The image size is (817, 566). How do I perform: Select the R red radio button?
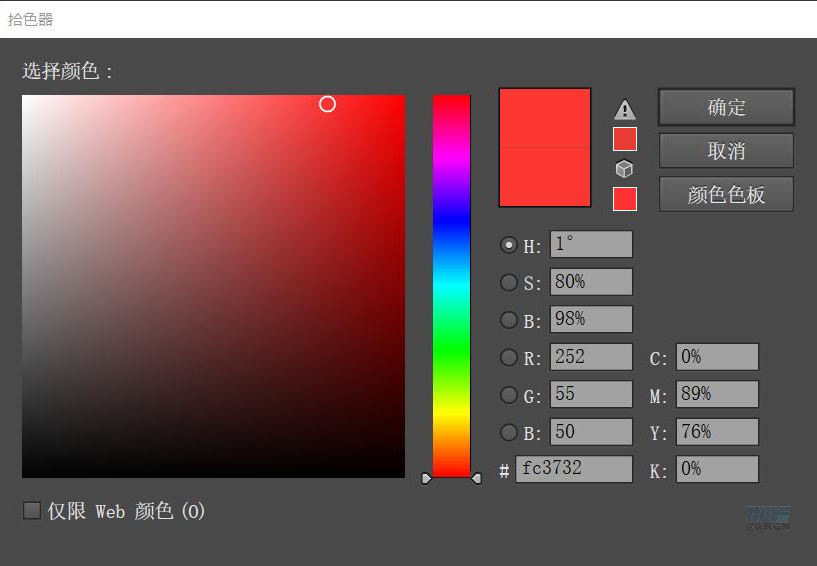click(509, 358)
